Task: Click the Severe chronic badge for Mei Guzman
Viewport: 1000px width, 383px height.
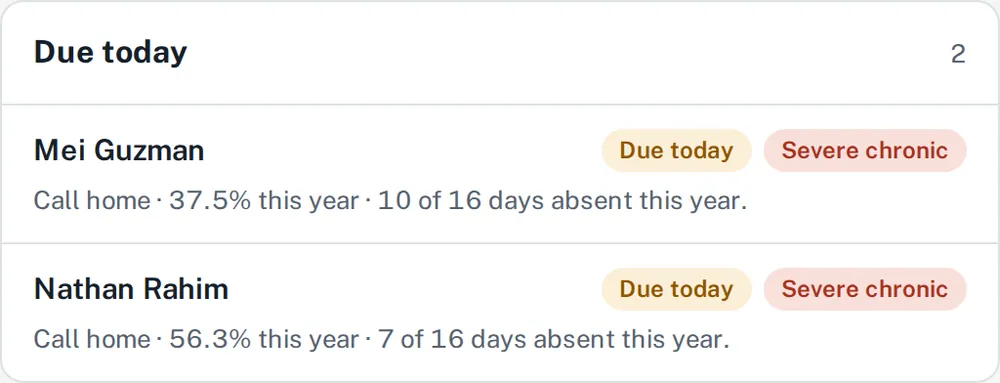Action: 865,151
